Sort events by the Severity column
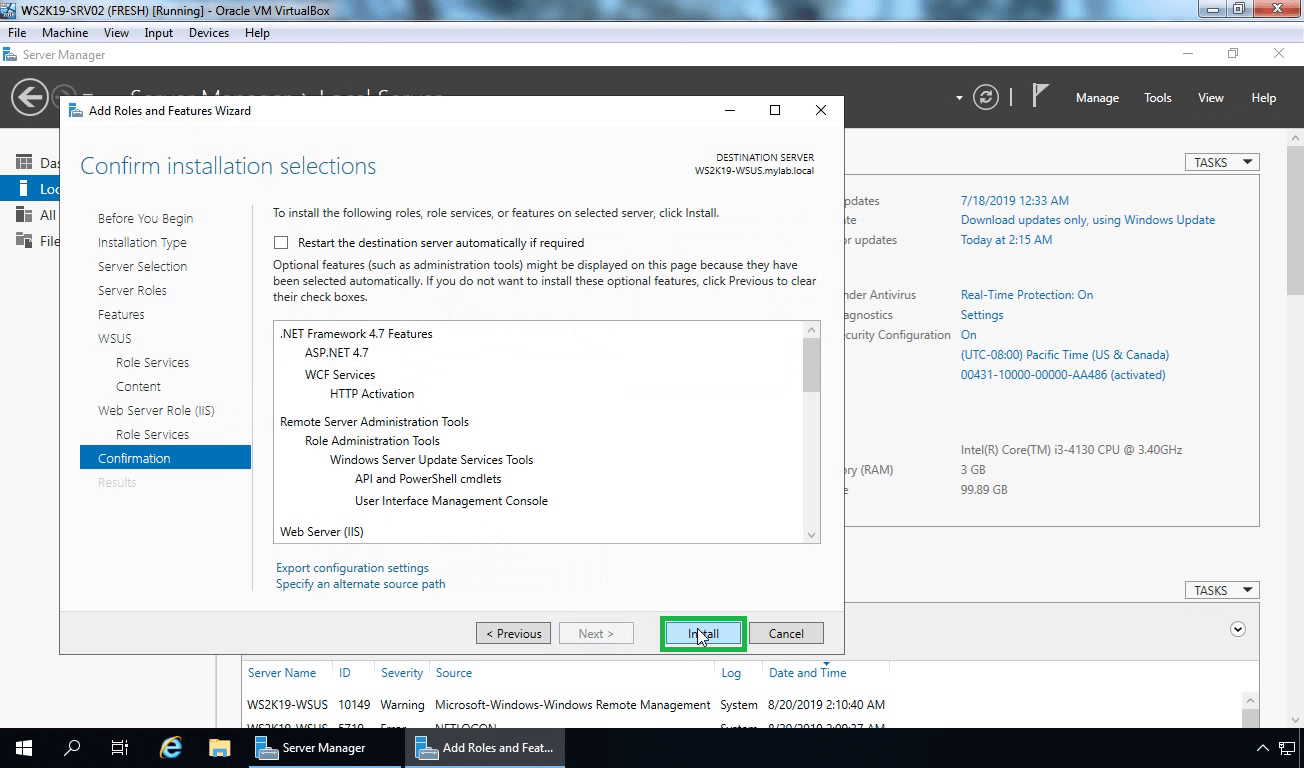The image size is (1304, 768). pyautogui.click(x=402, y=673)
